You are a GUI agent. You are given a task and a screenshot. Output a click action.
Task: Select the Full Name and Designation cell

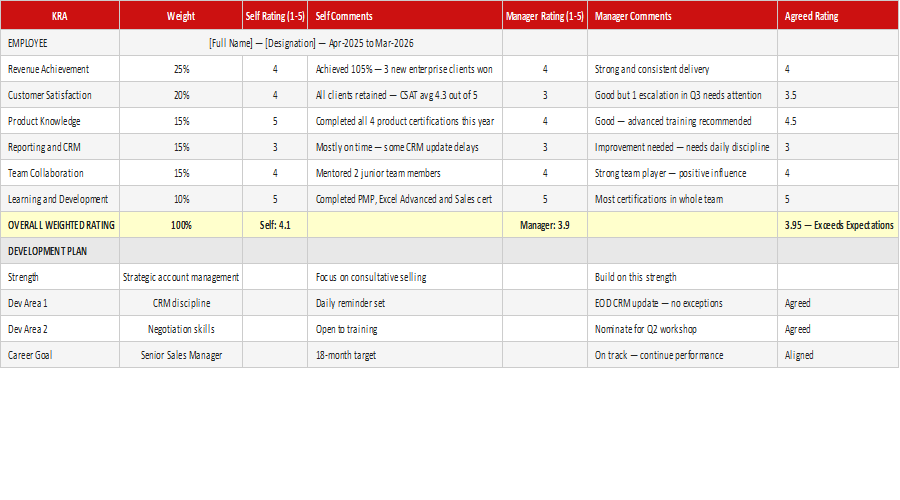click(311, 43)
